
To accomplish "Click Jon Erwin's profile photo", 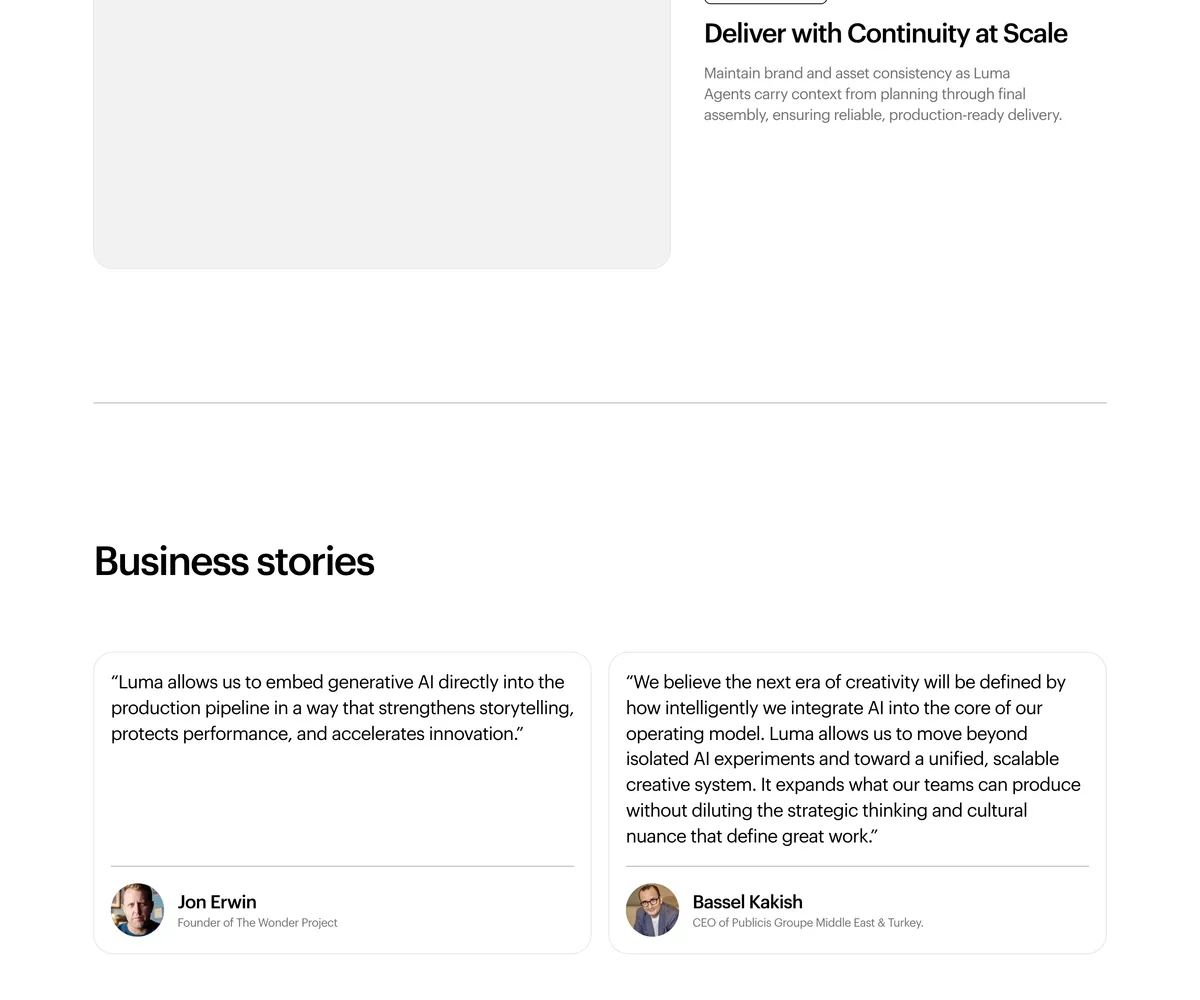I will [137, 910].
